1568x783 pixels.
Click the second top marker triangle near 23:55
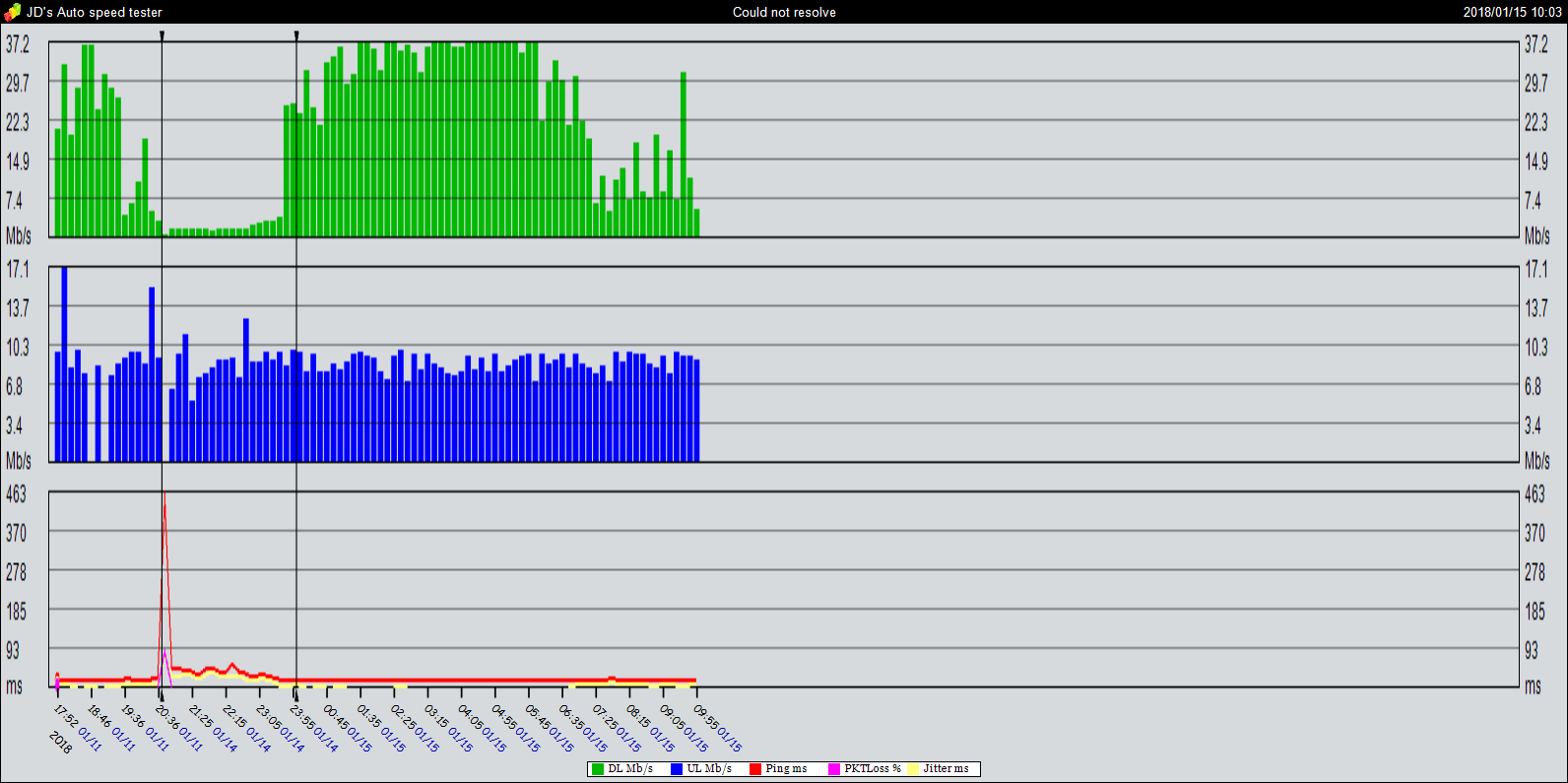point(296,35)
